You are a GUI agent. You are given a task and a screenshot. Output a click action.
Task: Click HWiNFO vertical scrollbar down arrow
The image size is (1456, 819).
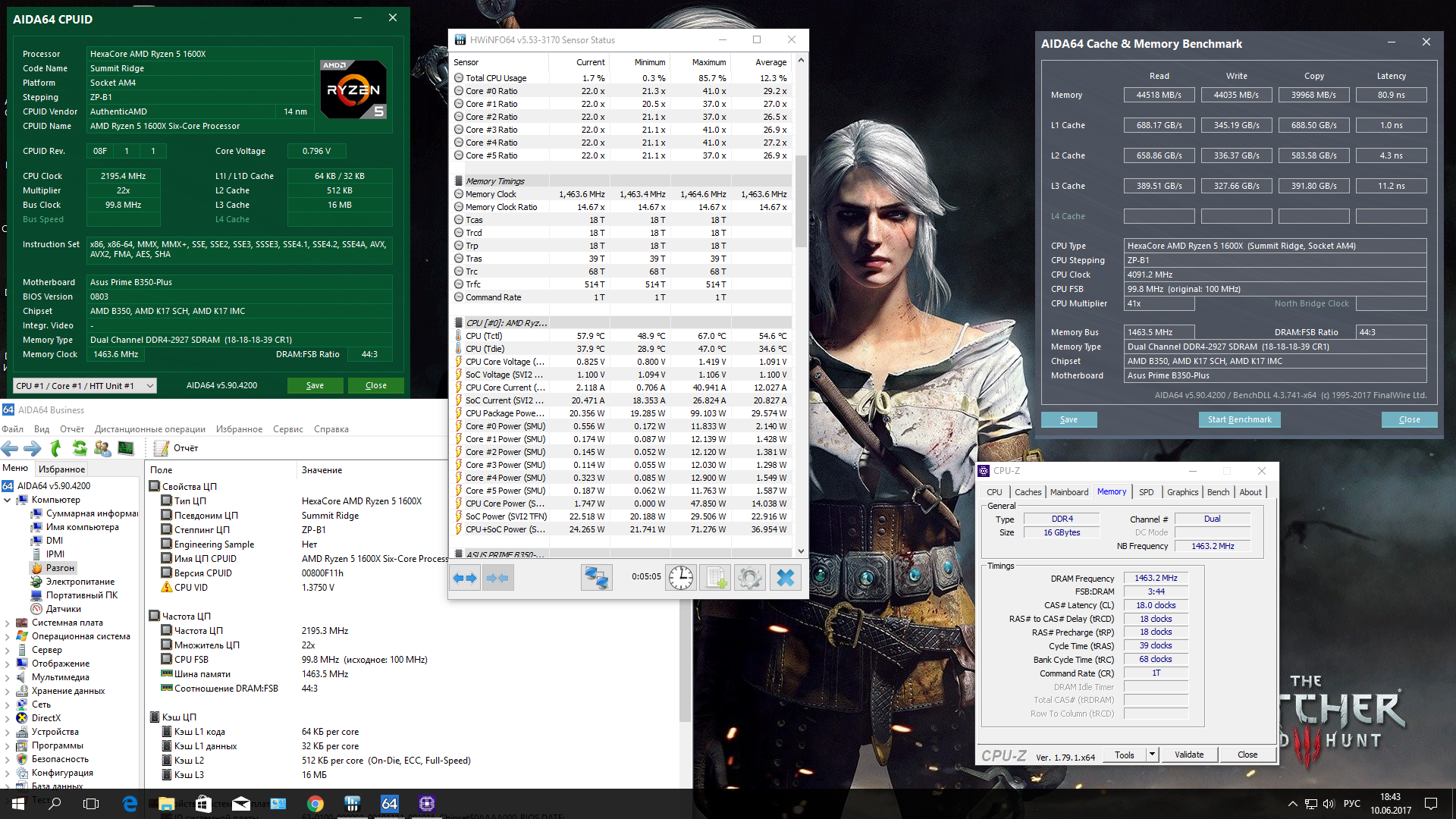pos(801,551)
